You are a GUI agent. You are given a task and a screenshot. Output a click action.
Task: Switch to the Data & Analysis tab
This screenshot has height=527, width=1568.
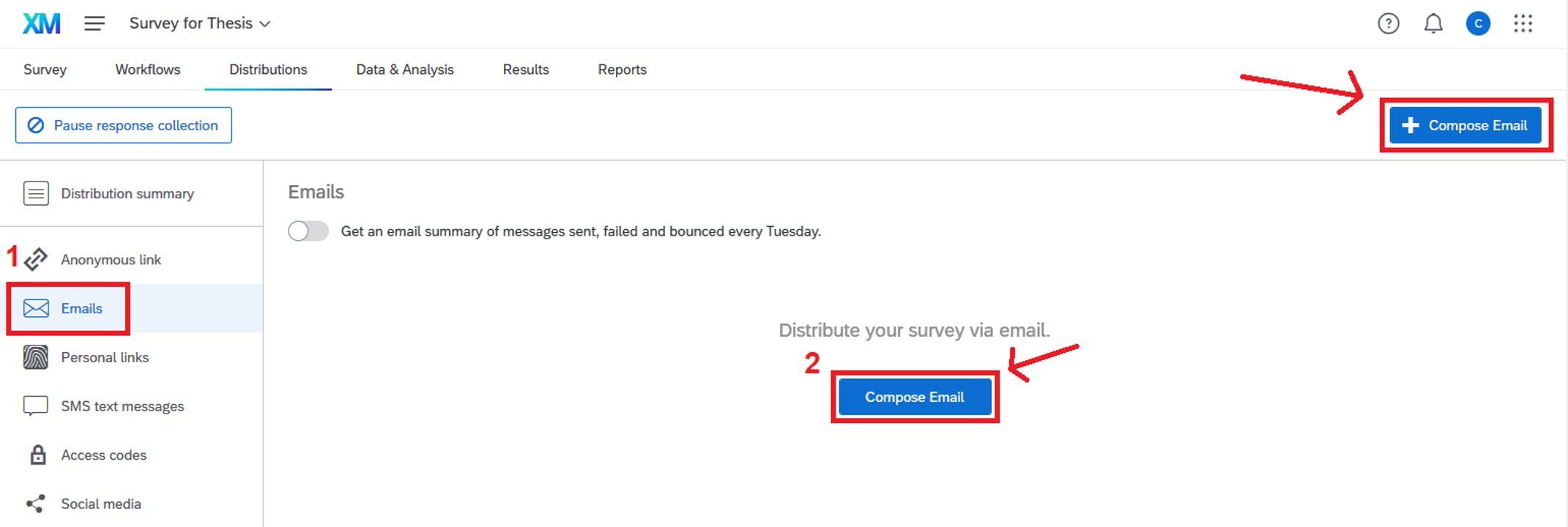(404, 70)
